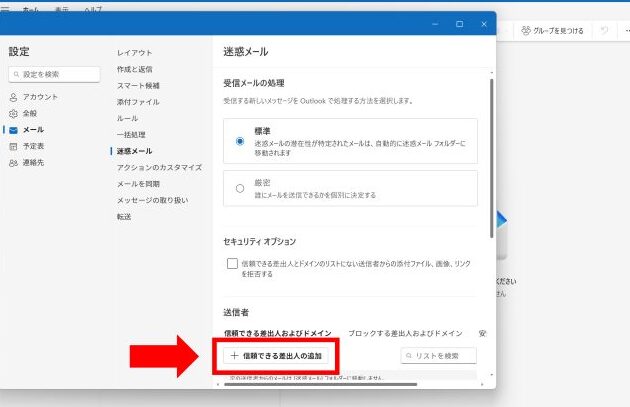Open 予定表 settings category
The width and height of the screenshot is (630, 407).
point(27,146)
